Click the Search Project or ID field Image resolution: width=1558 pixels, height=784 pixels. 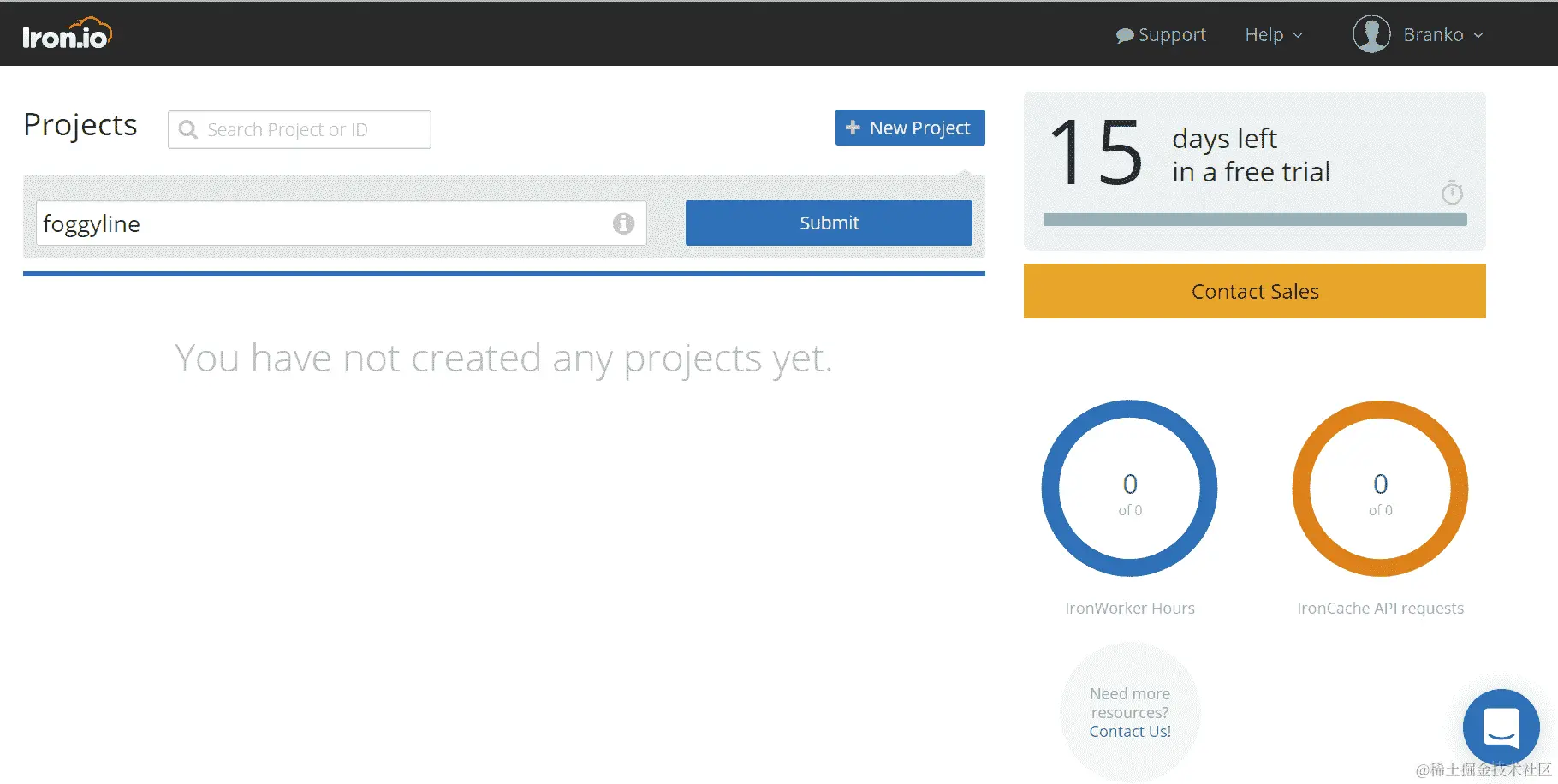coord(300,129)
